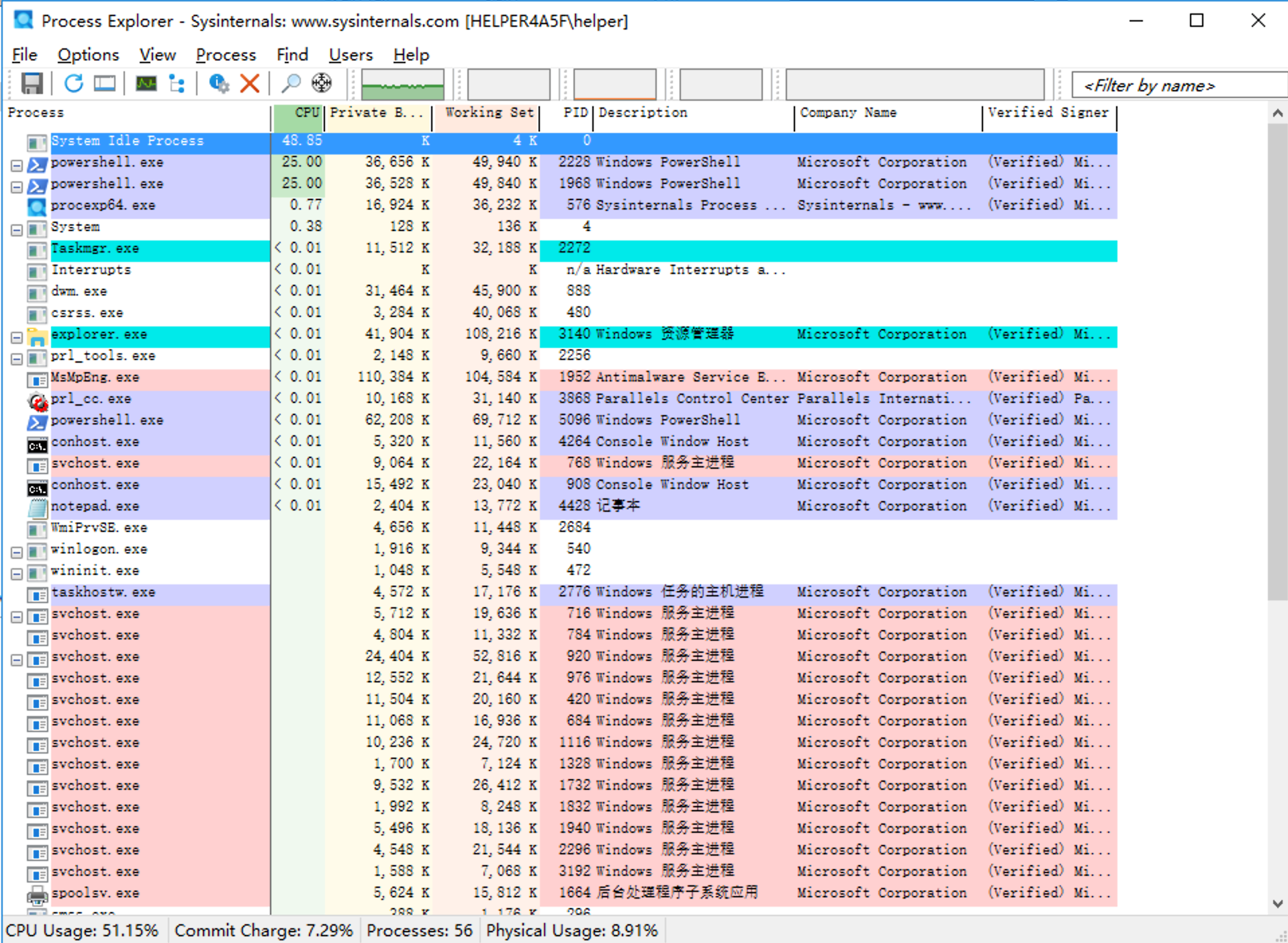Sort by the Working Set column header
The image size is (1288, 943).
coord(488,113)
